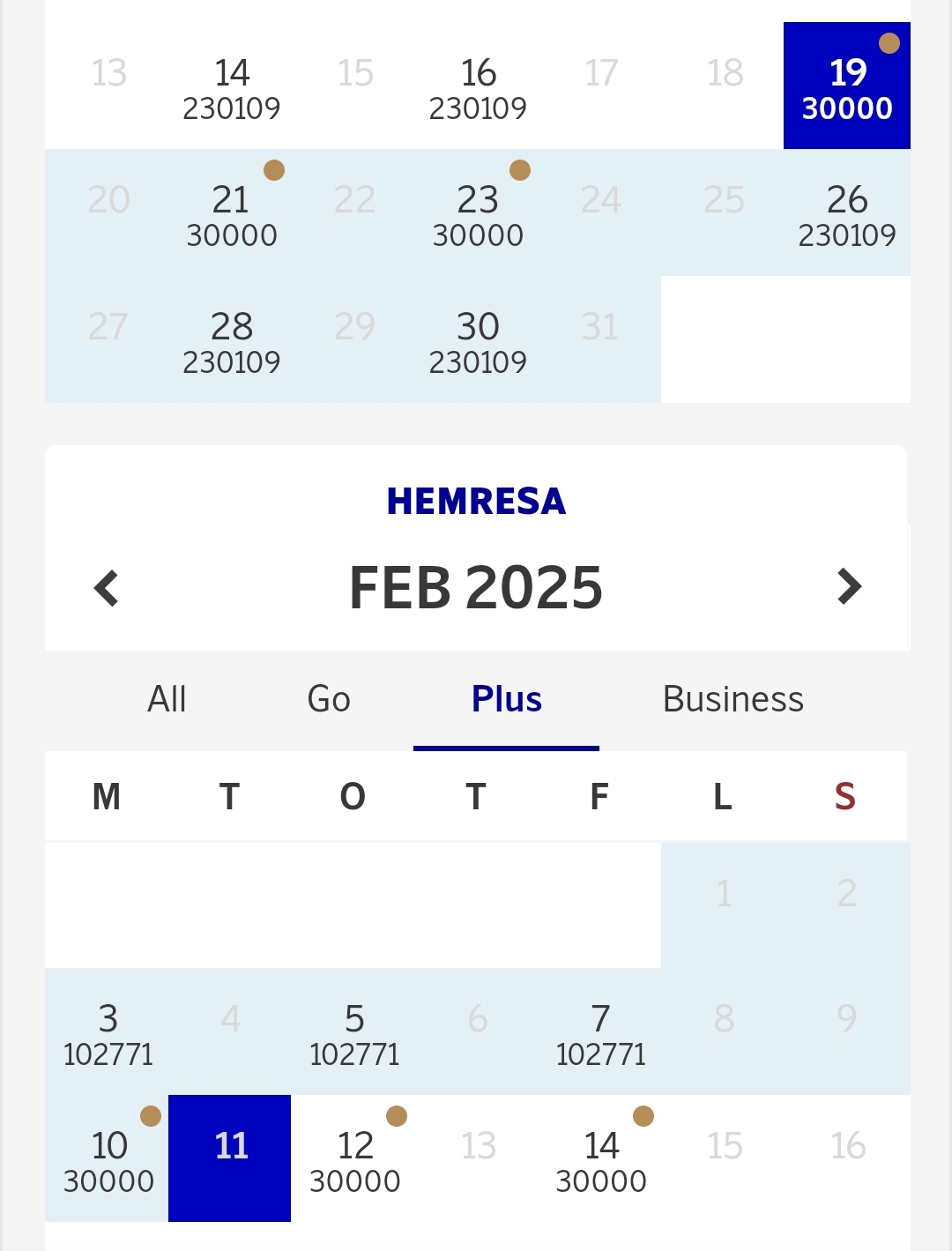Go to previous month in Hemresa calendar
This screenshot has width=952, height=1251.
[107, 588]
